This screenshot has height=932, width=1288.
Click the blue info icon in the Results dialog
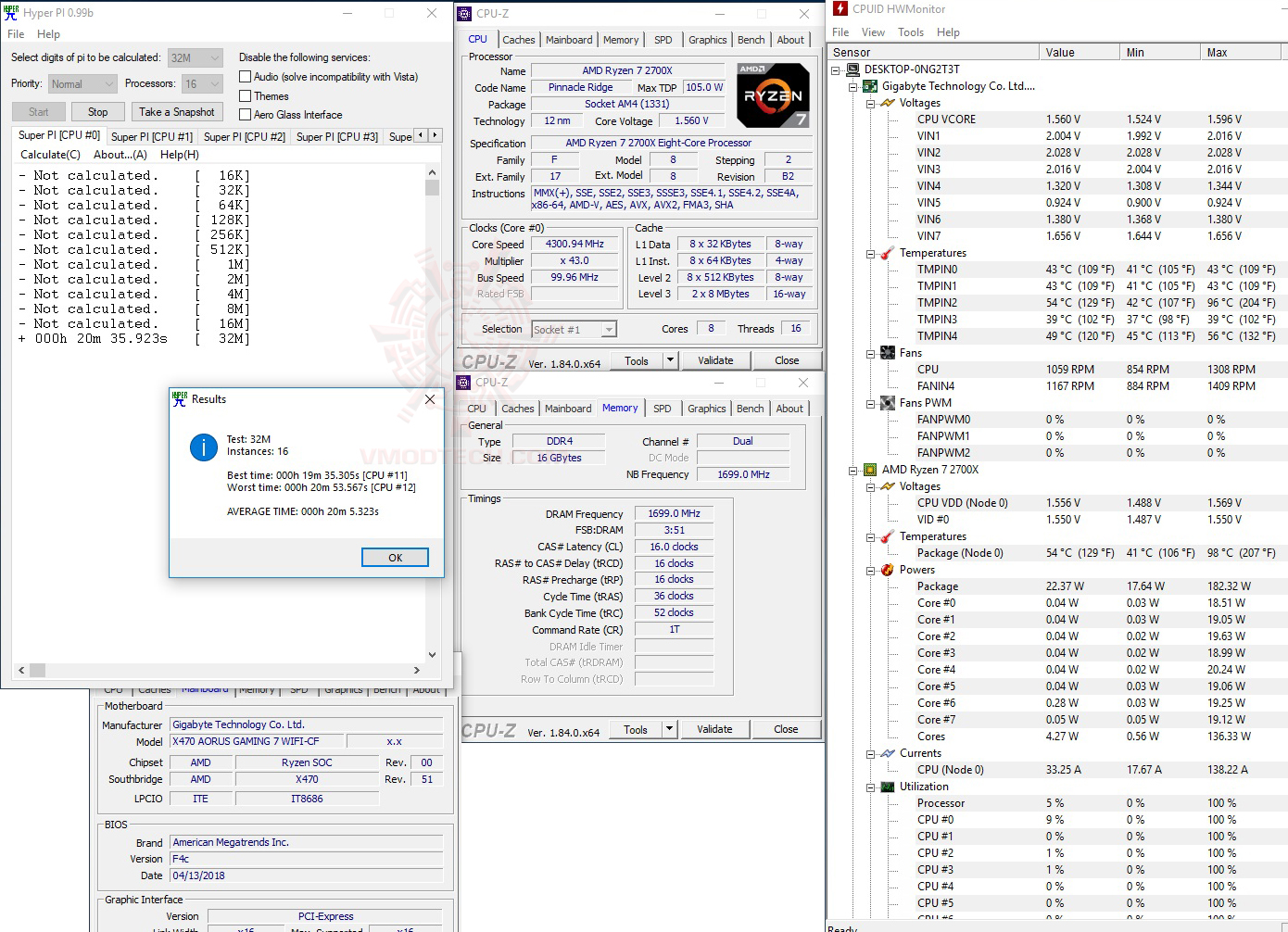tap(204, 447)
